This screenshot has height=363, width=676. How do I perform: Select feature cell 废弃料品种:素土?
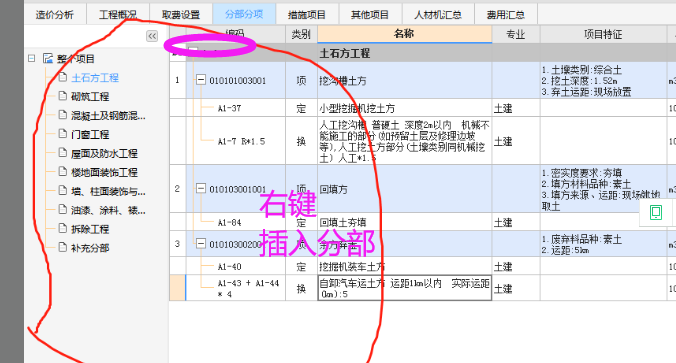coord(603,244)
